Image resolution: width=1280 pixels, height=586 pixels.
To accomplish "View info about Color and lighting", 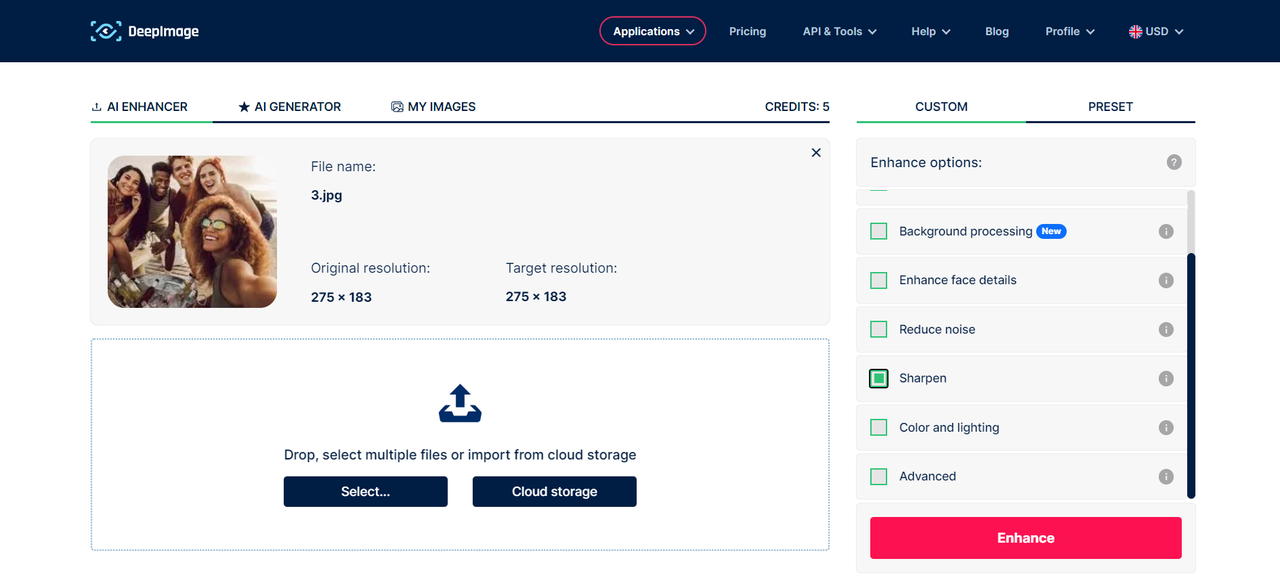I will (x=1165, y=427).
